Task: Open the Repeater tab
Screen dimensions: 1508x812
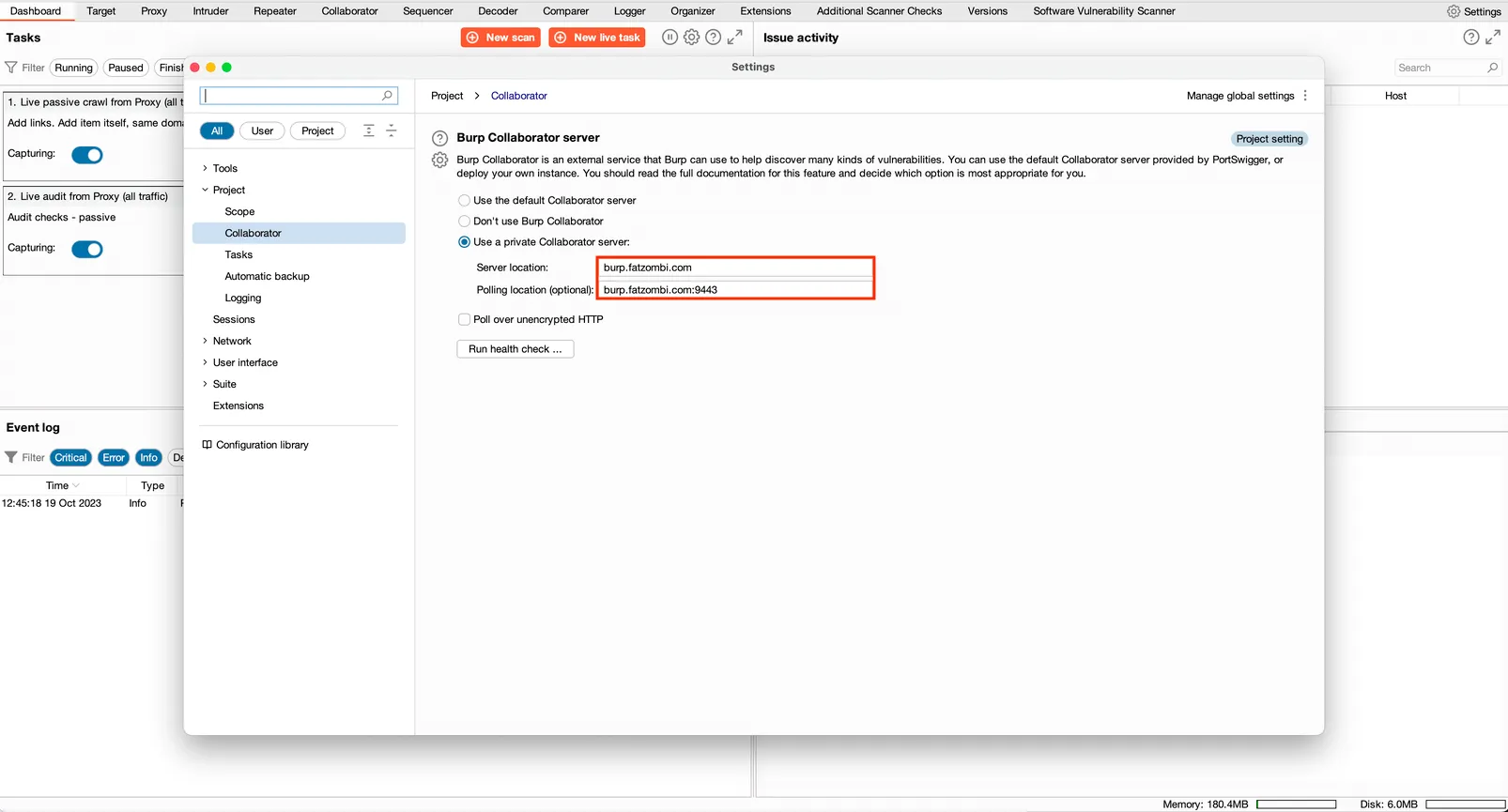Action: (x=275, y=11)
